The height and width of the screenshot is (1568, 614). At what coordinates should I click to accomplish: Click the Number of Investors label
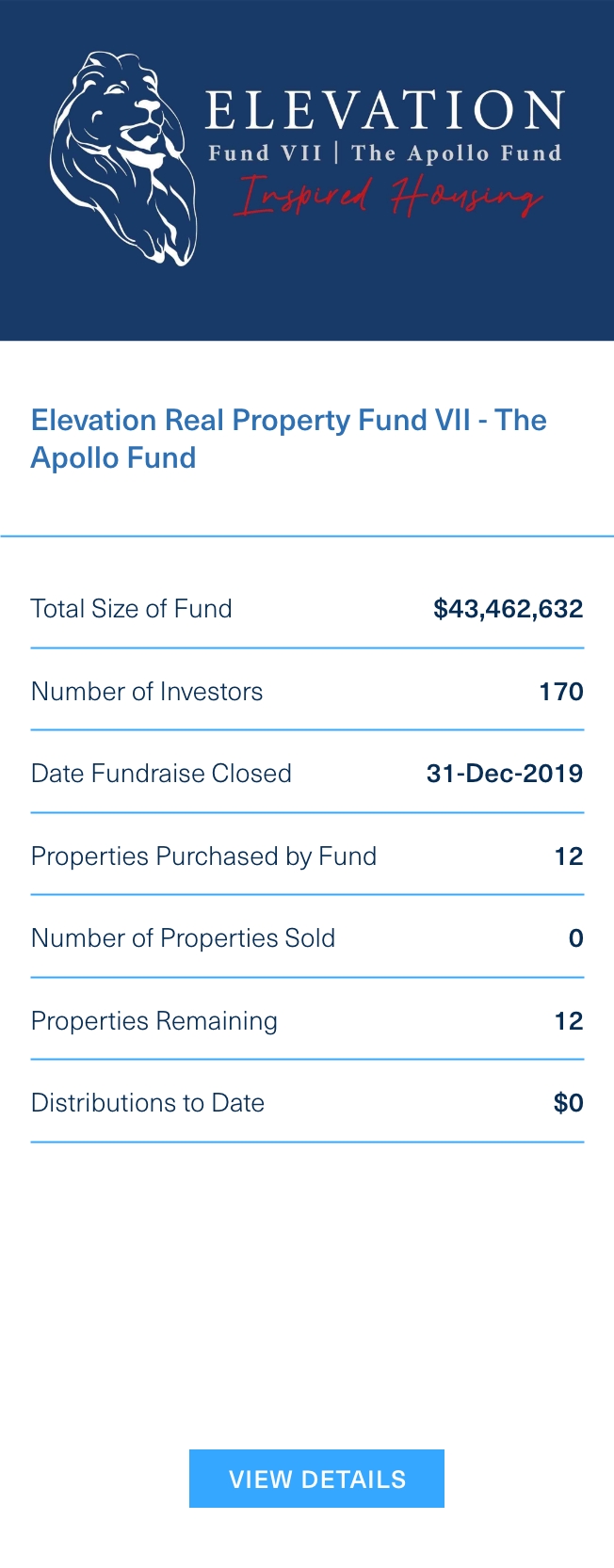(147, 692)
